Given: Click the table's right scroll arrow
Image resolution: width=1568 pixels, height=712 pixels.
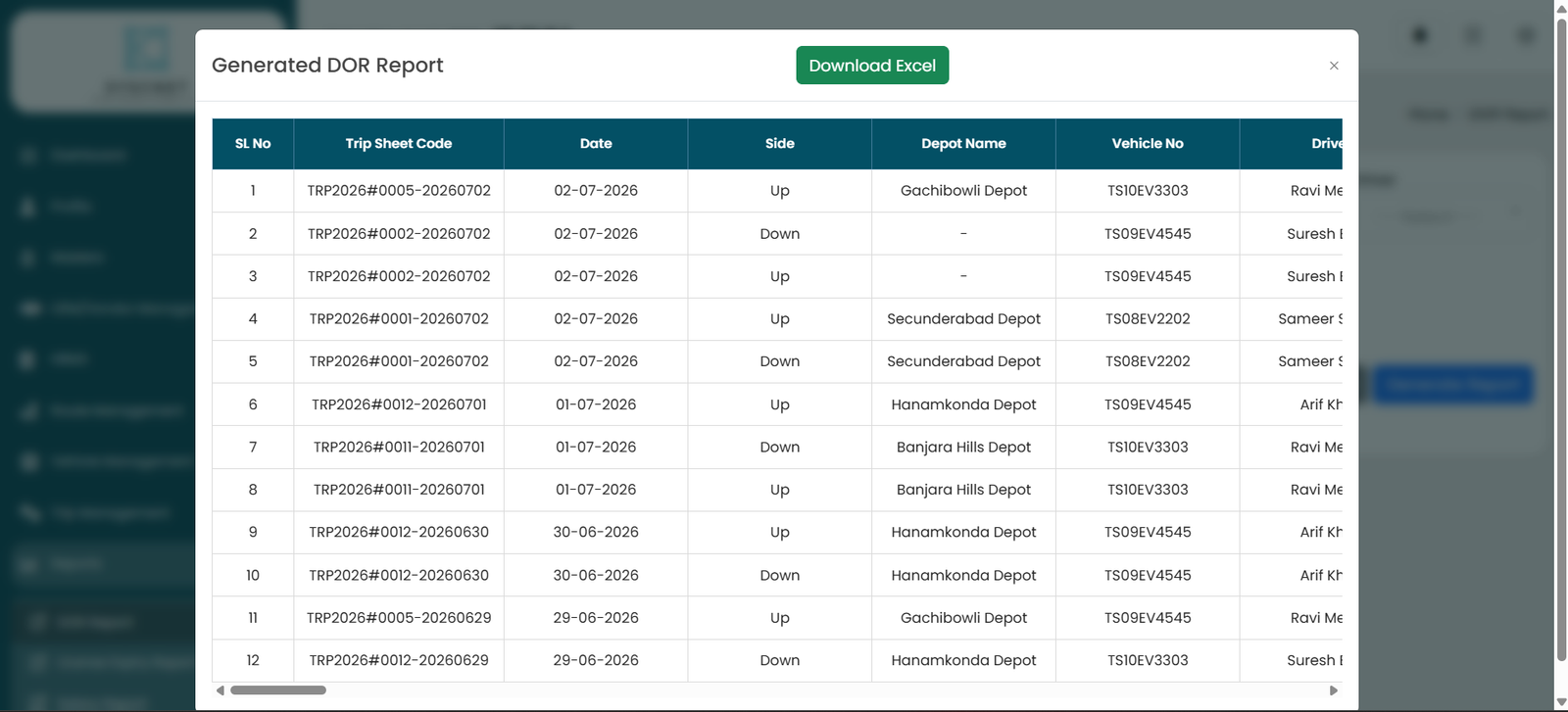Looking at the screenshot, I should tap(1334, 690).
